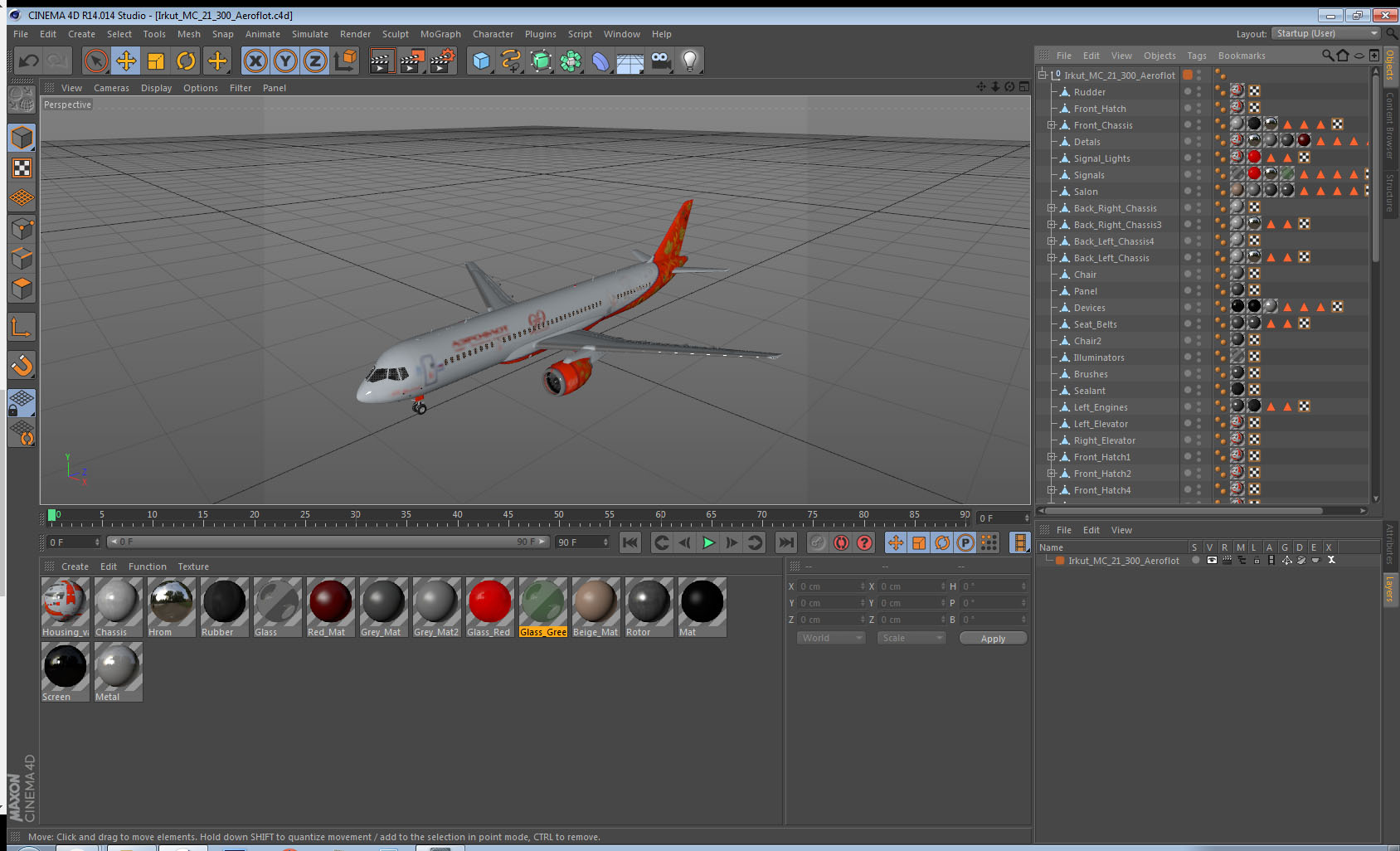Toggle Y axis lock
1400x851 pixels.
(x=285, y=61)
